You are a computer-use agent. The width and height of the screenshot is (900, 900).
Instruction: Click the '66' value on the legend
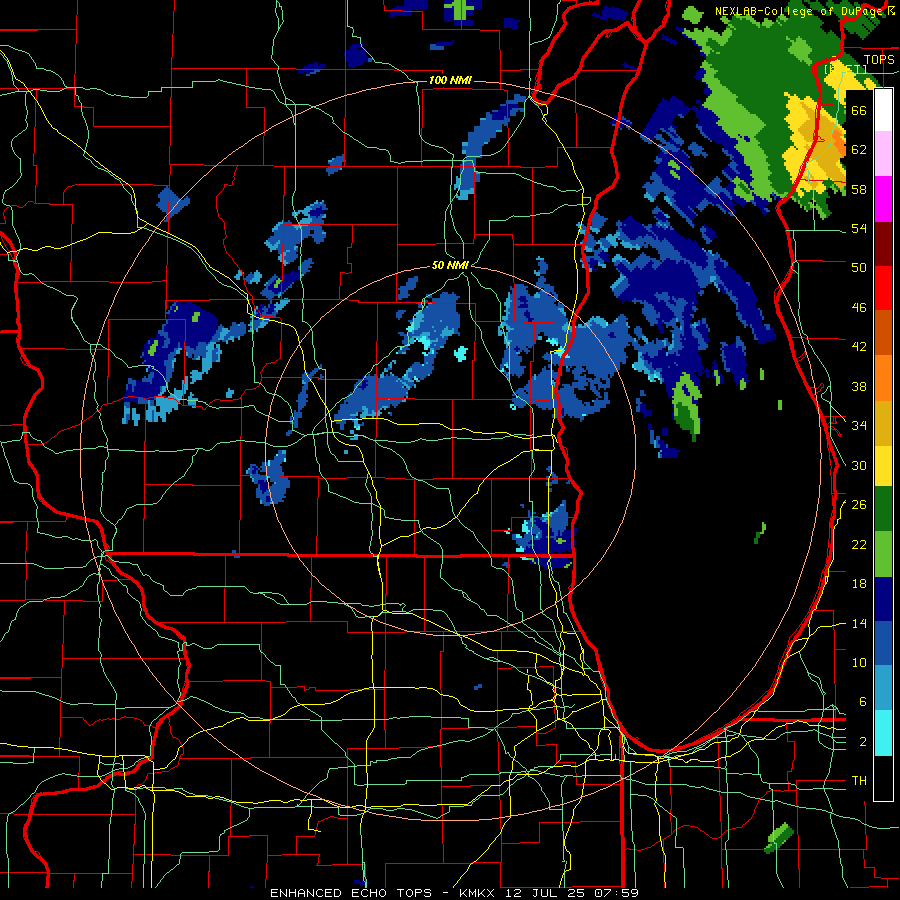pos(859,110)
